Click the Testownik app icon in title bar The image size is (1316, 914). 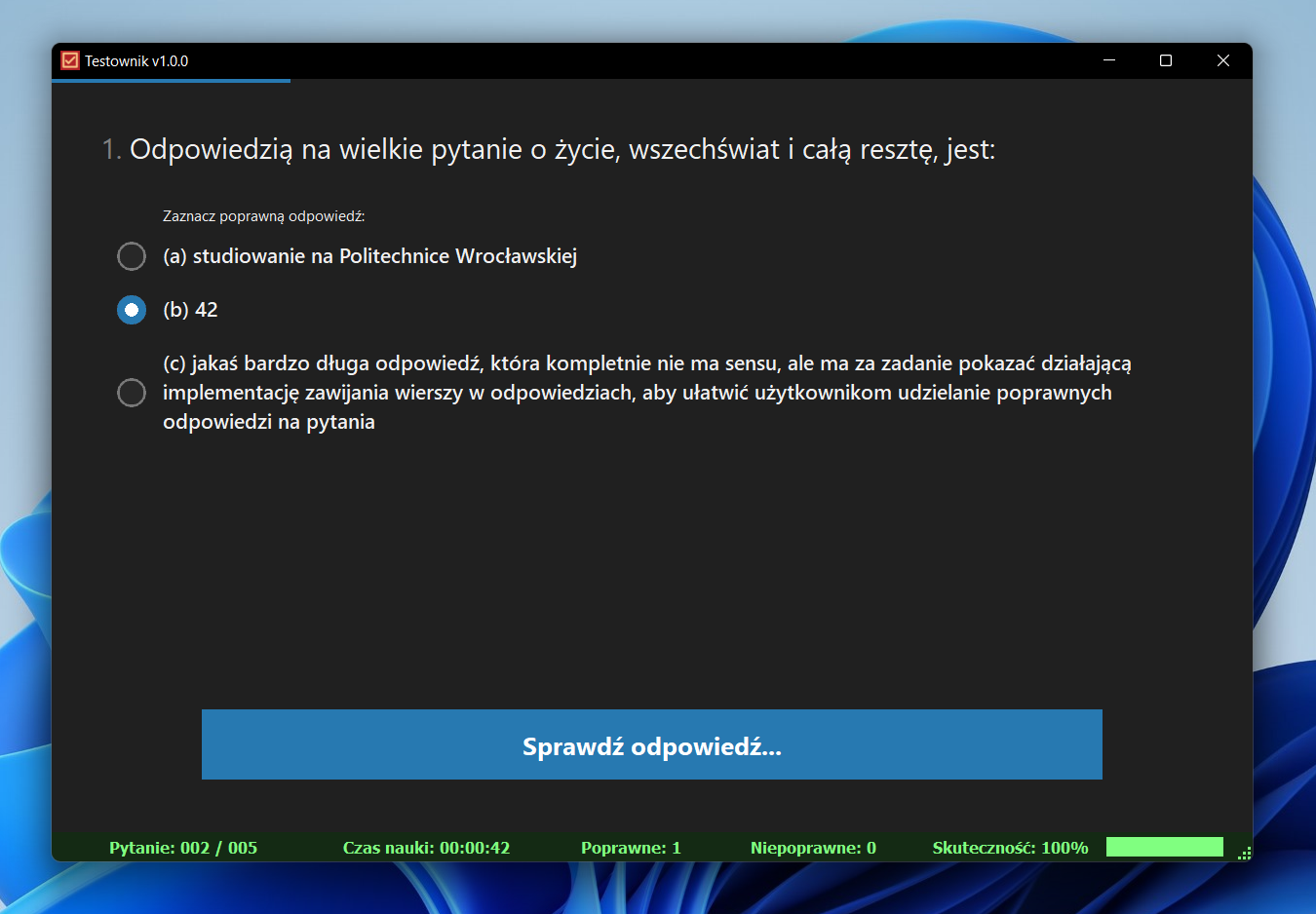pos(70,60)
